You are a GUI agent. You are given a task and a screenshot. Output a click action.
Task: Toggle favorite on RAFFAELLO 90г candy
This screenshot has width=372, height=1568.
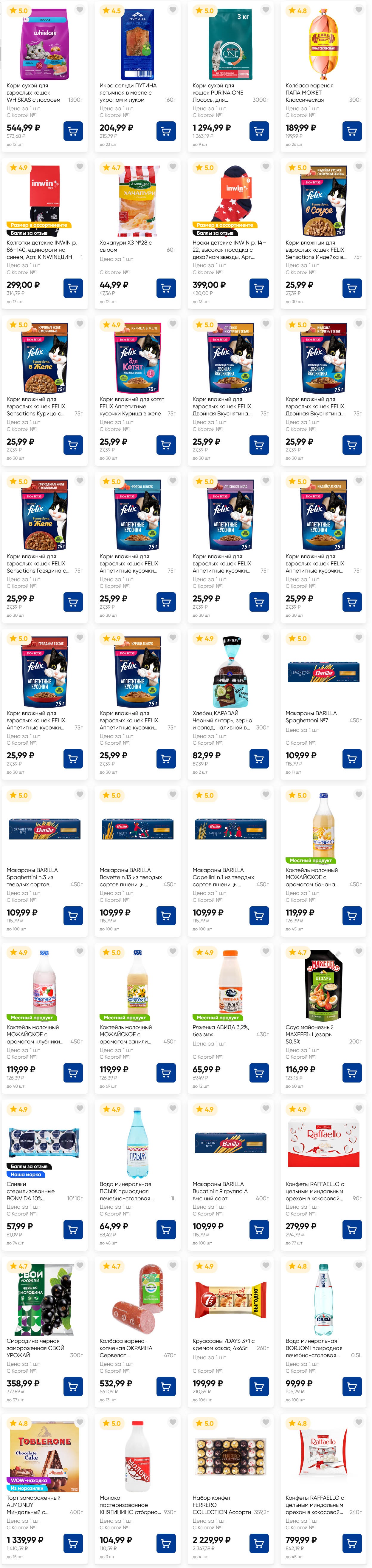359,1108
